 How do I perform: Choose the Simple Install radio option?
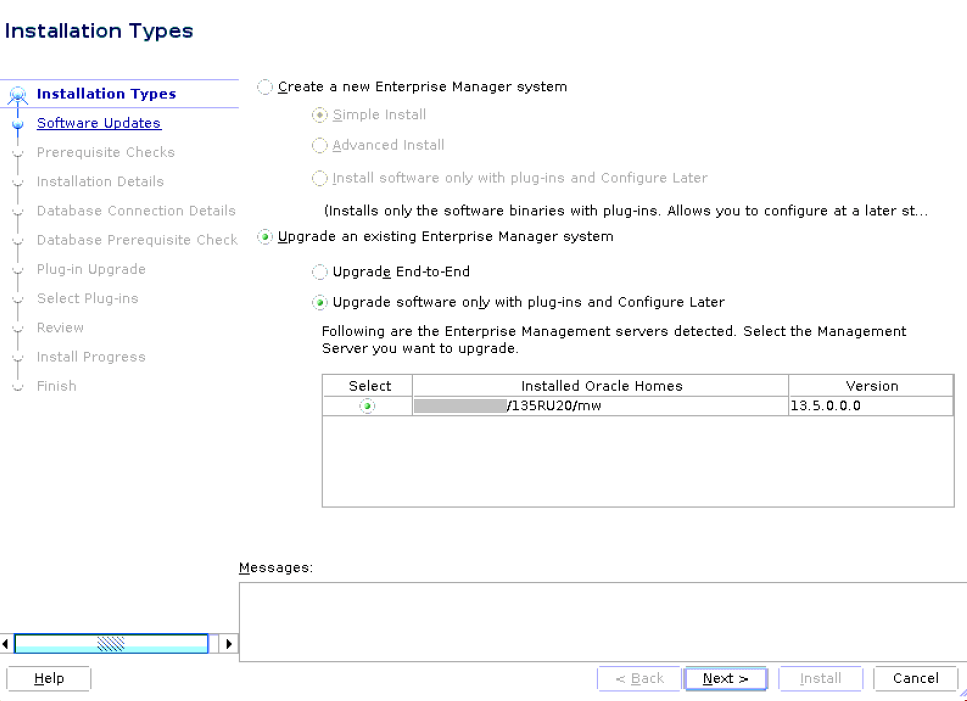click(319, 115)
